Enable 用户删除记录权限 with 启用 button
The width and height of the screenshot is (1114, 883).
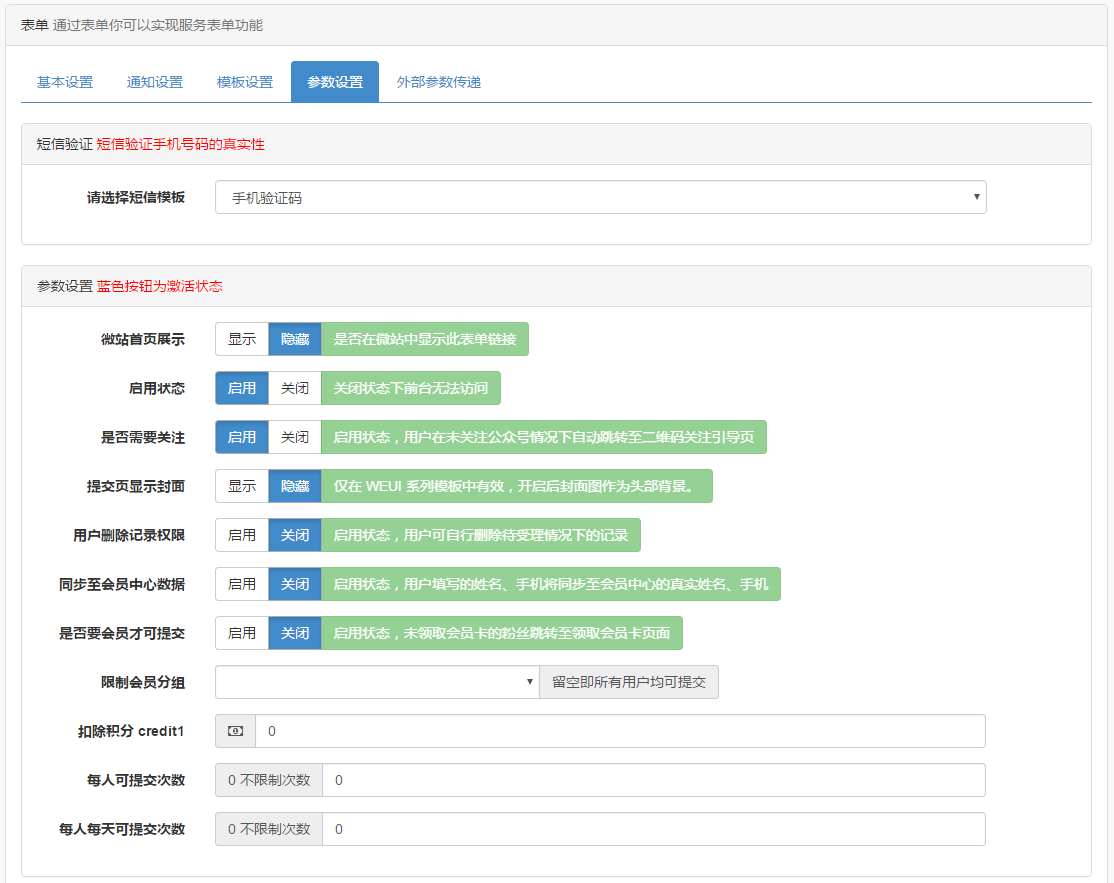pos(242,535)
